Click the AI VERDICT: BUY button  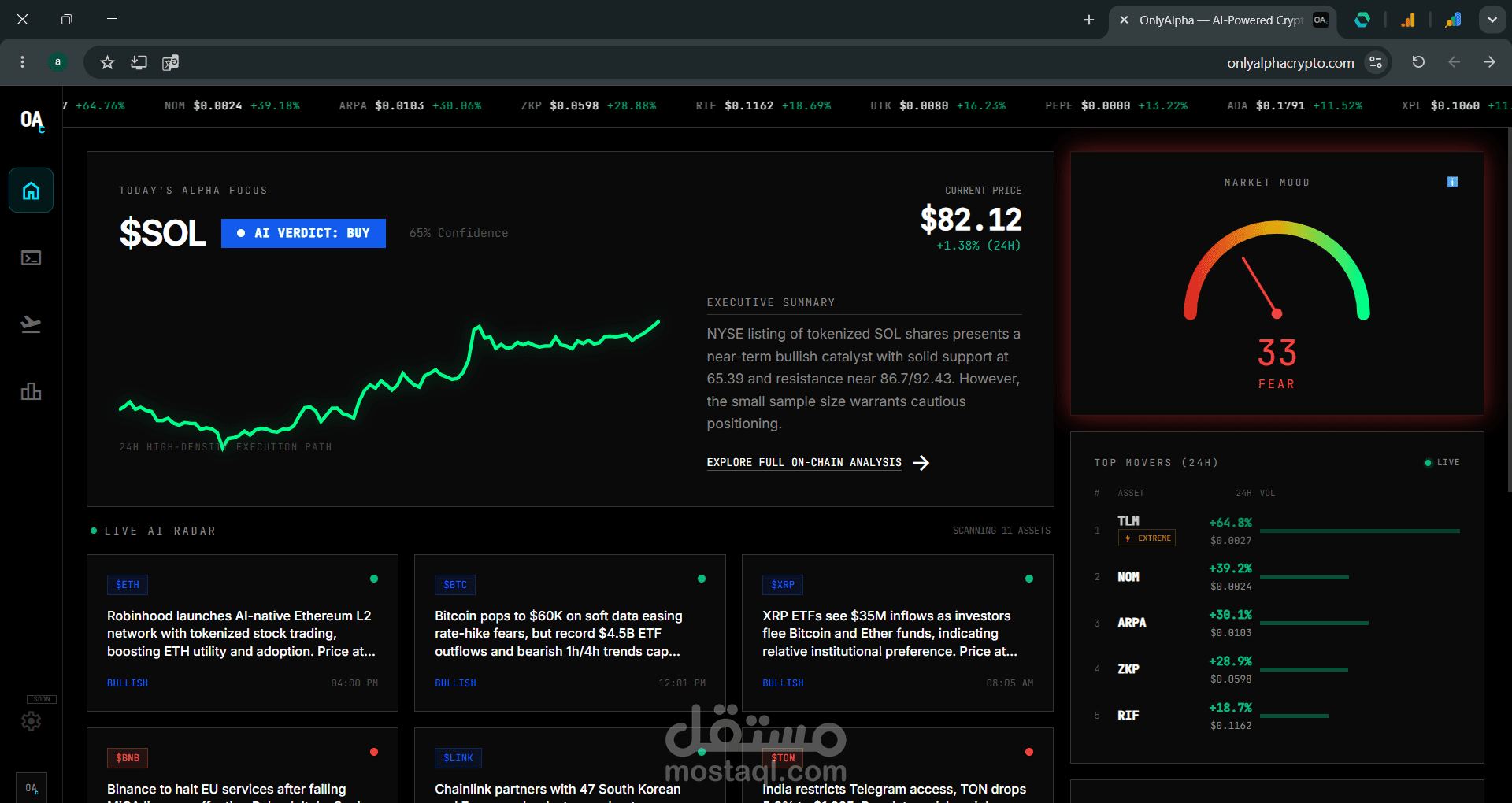303,233
